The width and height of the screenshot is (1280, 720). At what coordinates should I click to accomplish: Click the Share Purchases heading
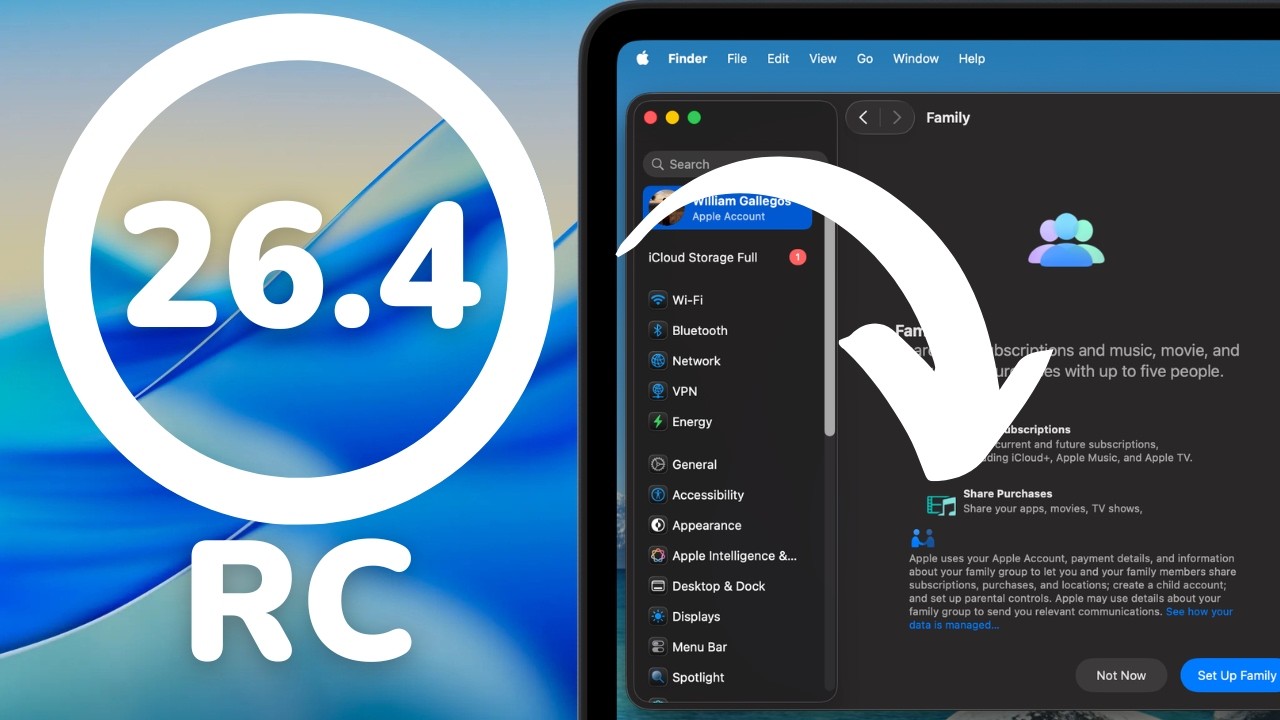1008,493
